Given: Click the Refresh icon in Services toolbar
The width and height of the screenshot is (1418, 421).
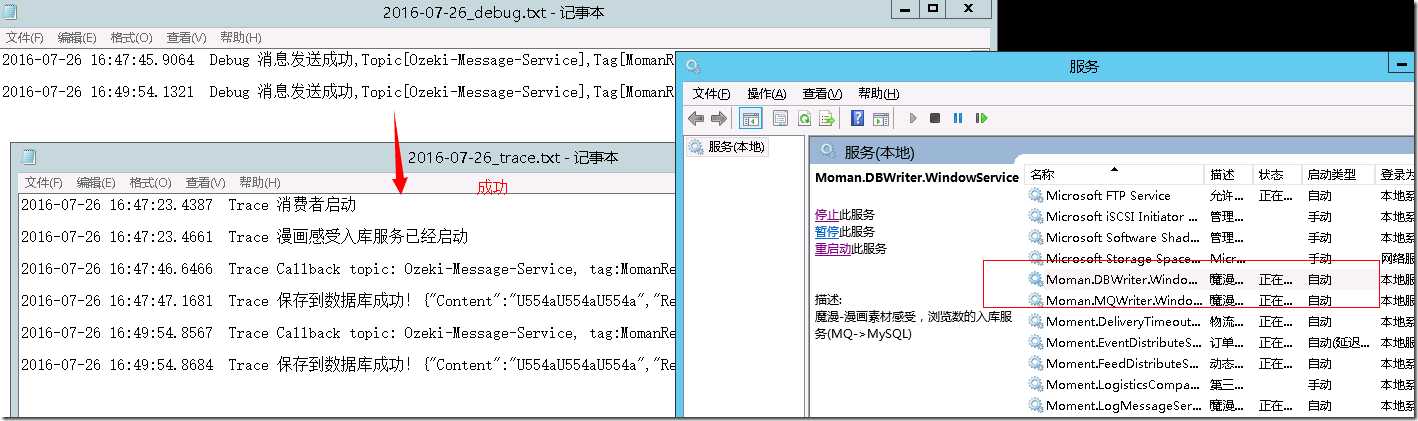Looking at the screenshot, I should point(803,119).
